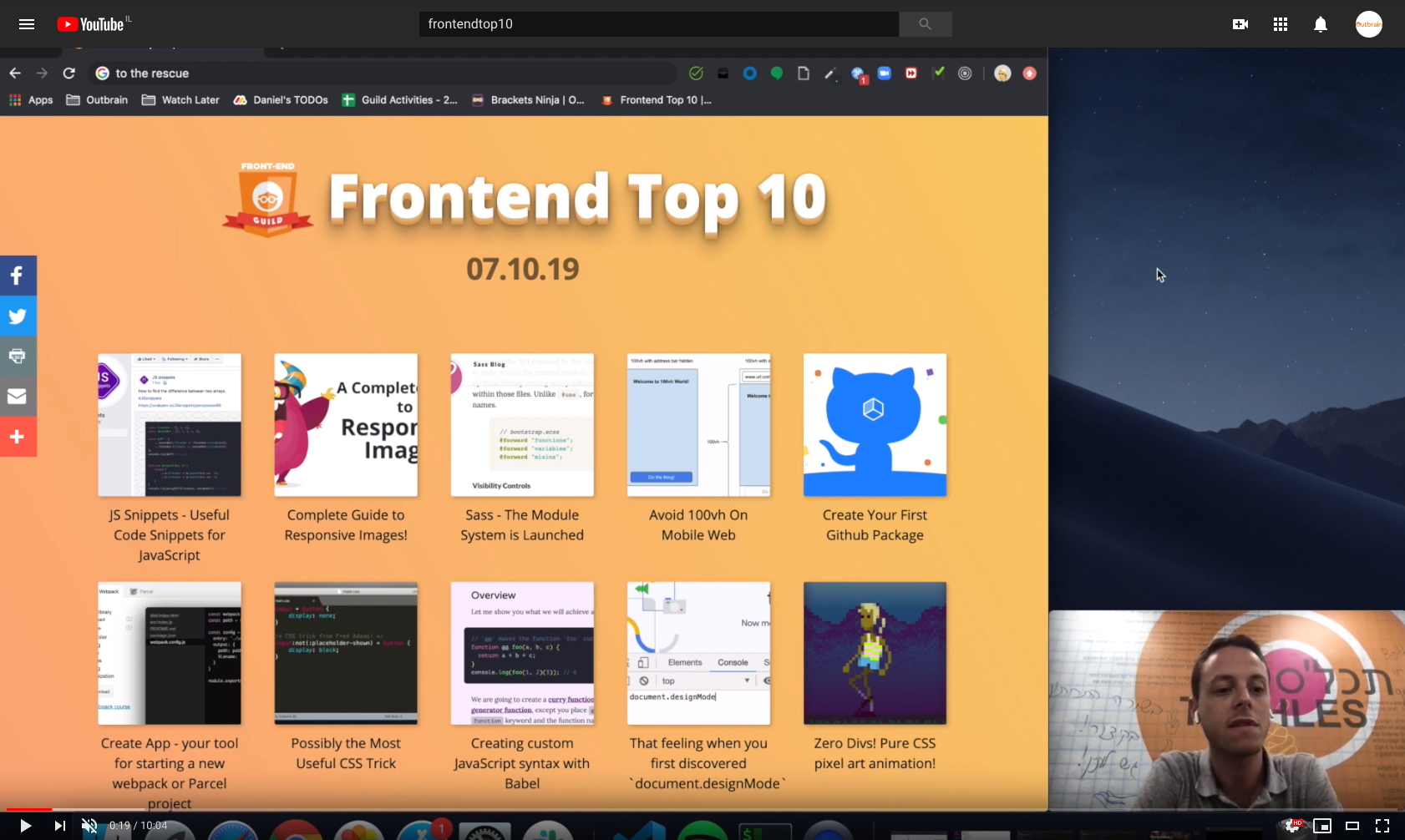1405x840 pixels.
Task: Open the JS Snippets thumbnail
Action: (170, 425)
